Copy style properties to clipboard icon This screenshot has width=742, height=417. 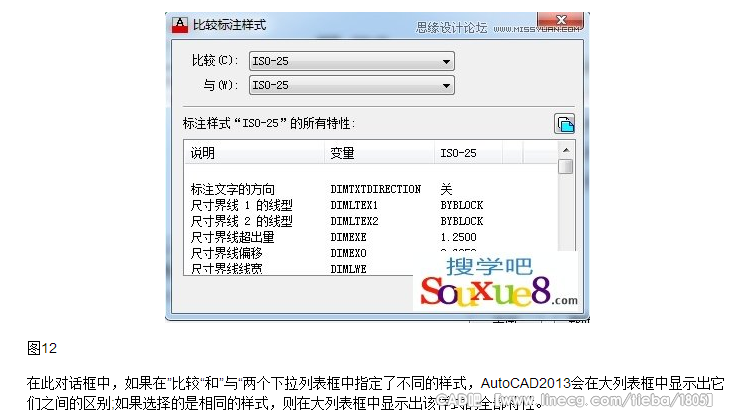[x=565, y=124]
